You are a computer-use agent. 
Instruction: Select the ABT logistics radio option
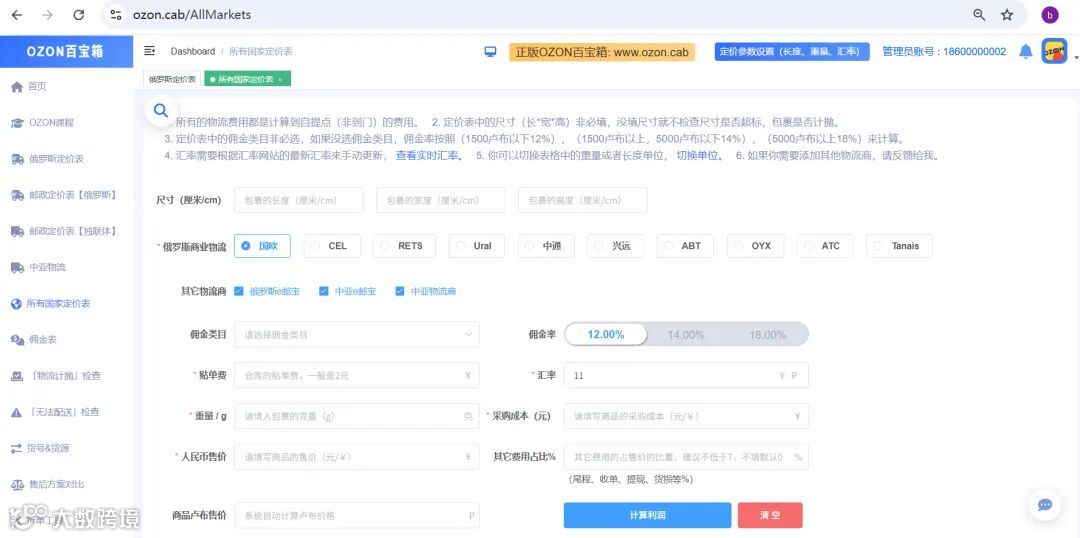click(x=685, y=246)
